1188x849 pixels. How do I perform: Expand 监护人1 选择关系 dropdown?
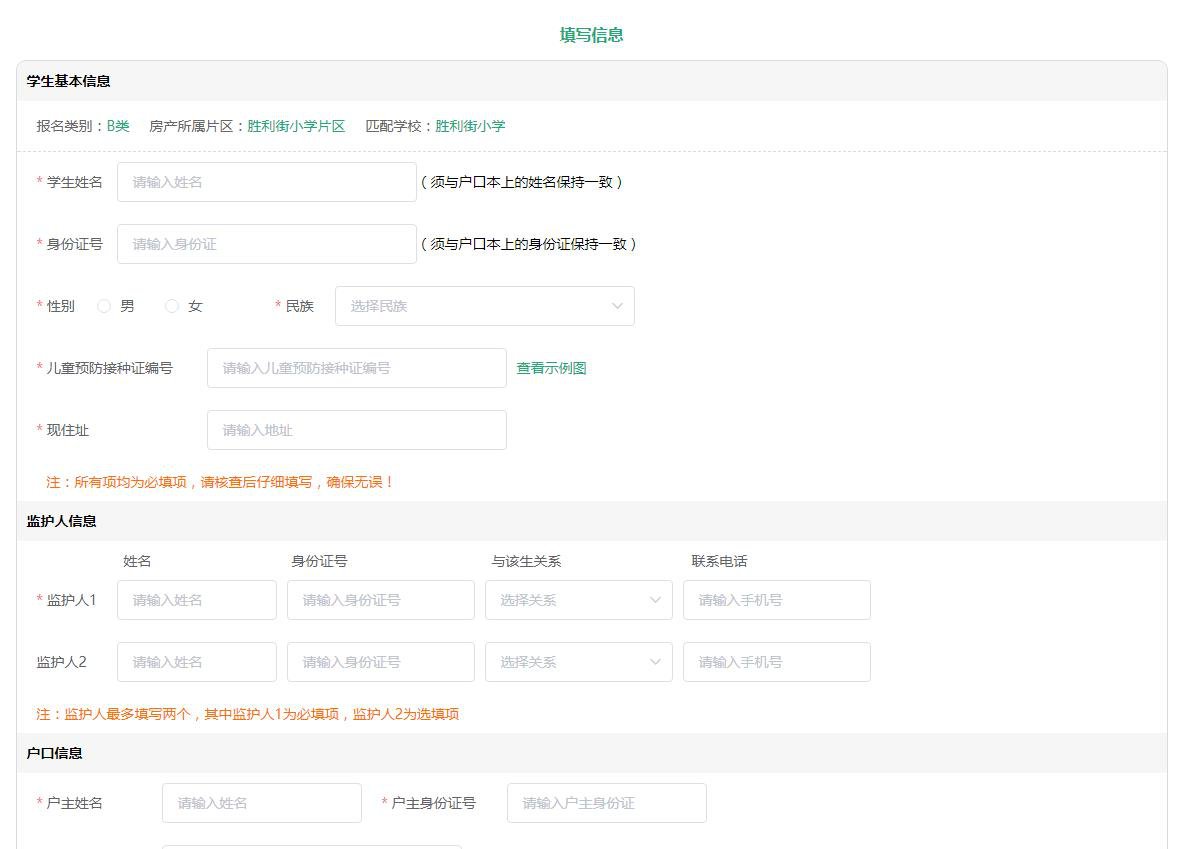(578, 600)
